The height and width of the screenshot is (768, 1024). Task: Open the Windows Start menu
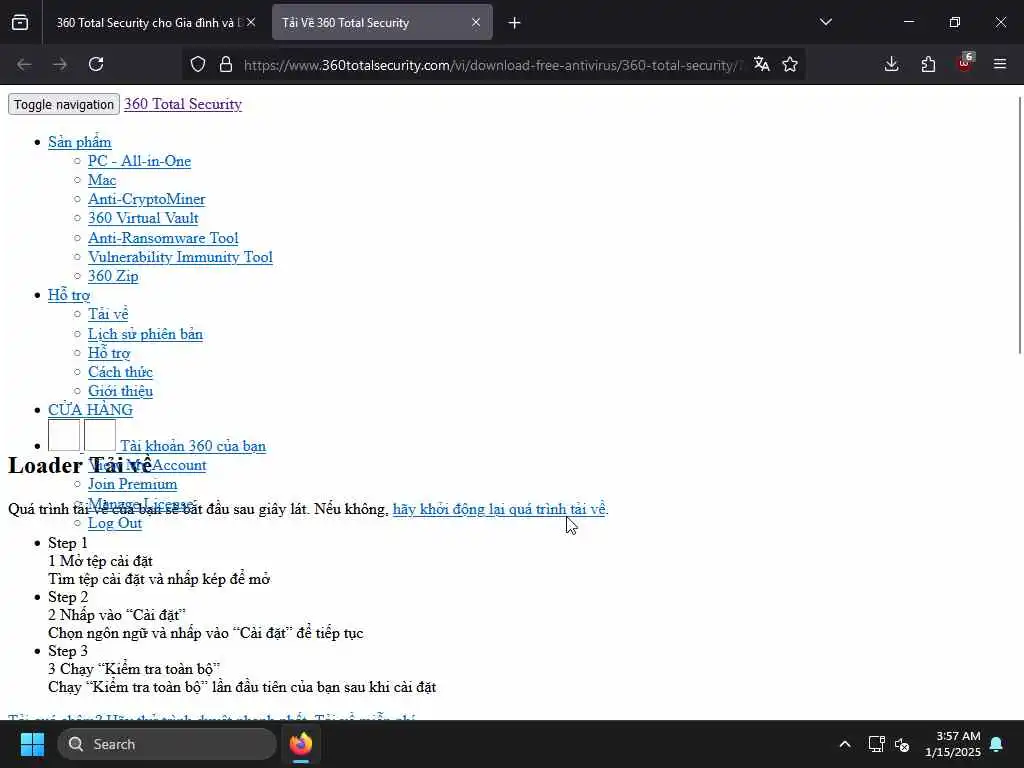[x=32, y=744]
